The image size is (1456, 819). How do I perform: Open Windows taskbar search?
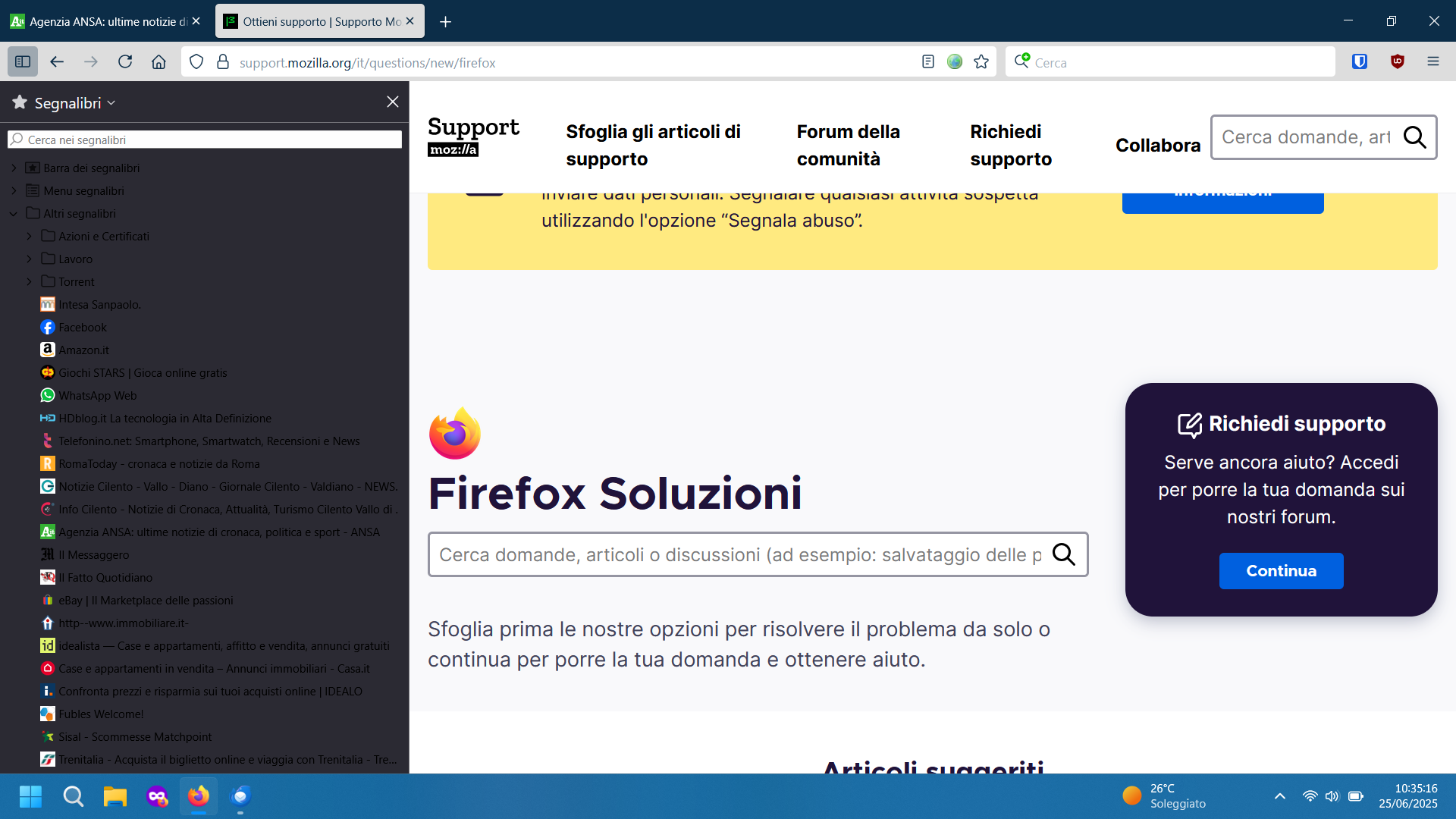(74, 796)
